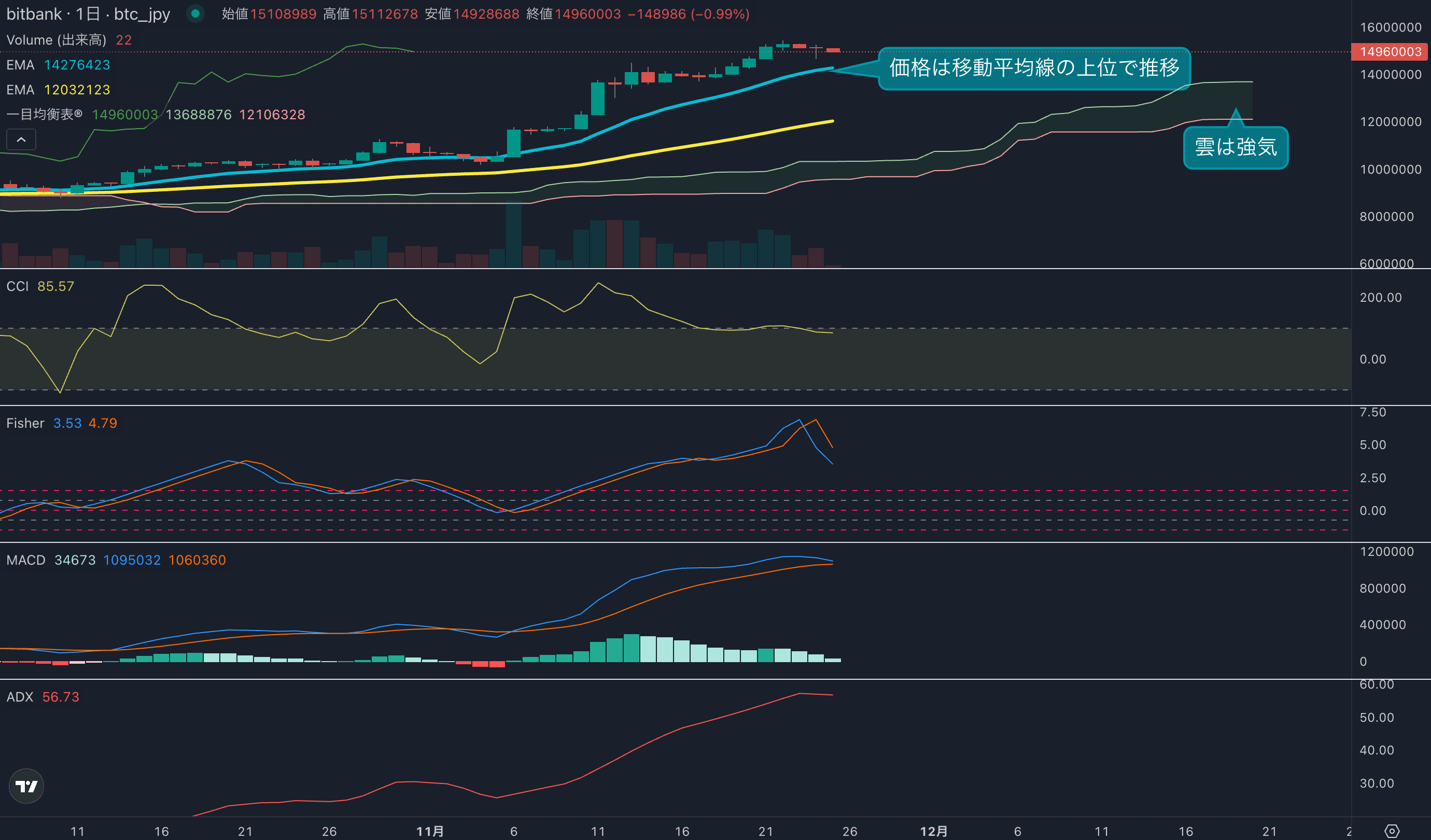The width and height of the screenshot is (1431, 840).
Task: Click the 一目均衡表 indicator legend
Action: click(44, 115)
